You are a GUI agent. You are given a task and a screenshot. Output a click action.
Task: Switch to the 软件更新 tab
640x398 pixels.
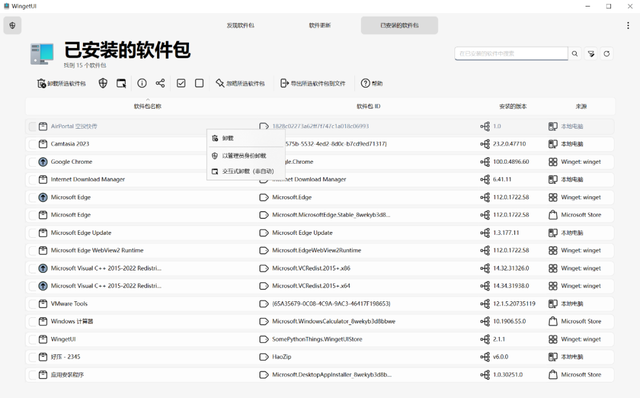(320, 25)
